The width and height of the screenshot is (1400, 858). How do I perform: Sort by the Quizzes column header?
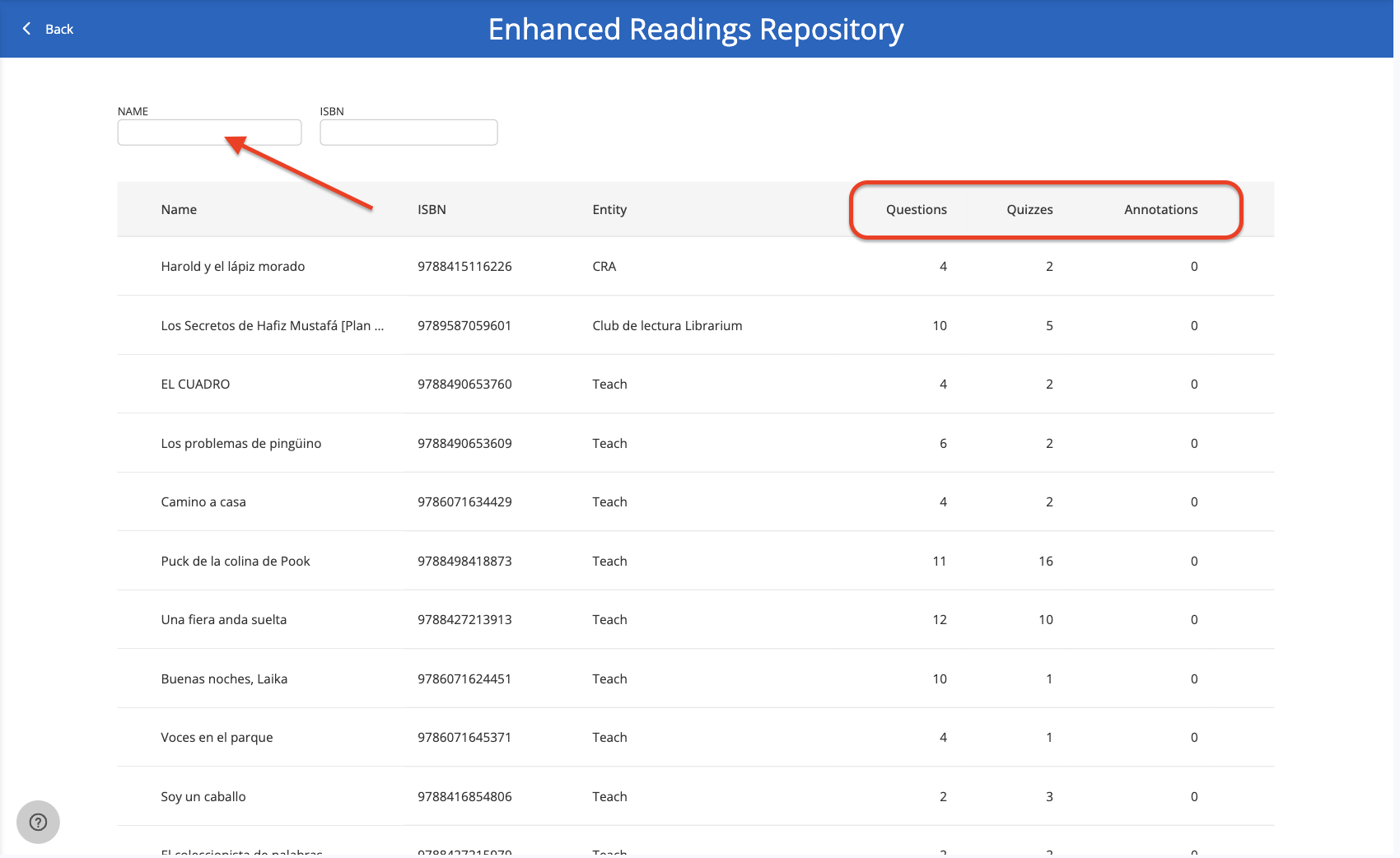[x=1029, y=209]
